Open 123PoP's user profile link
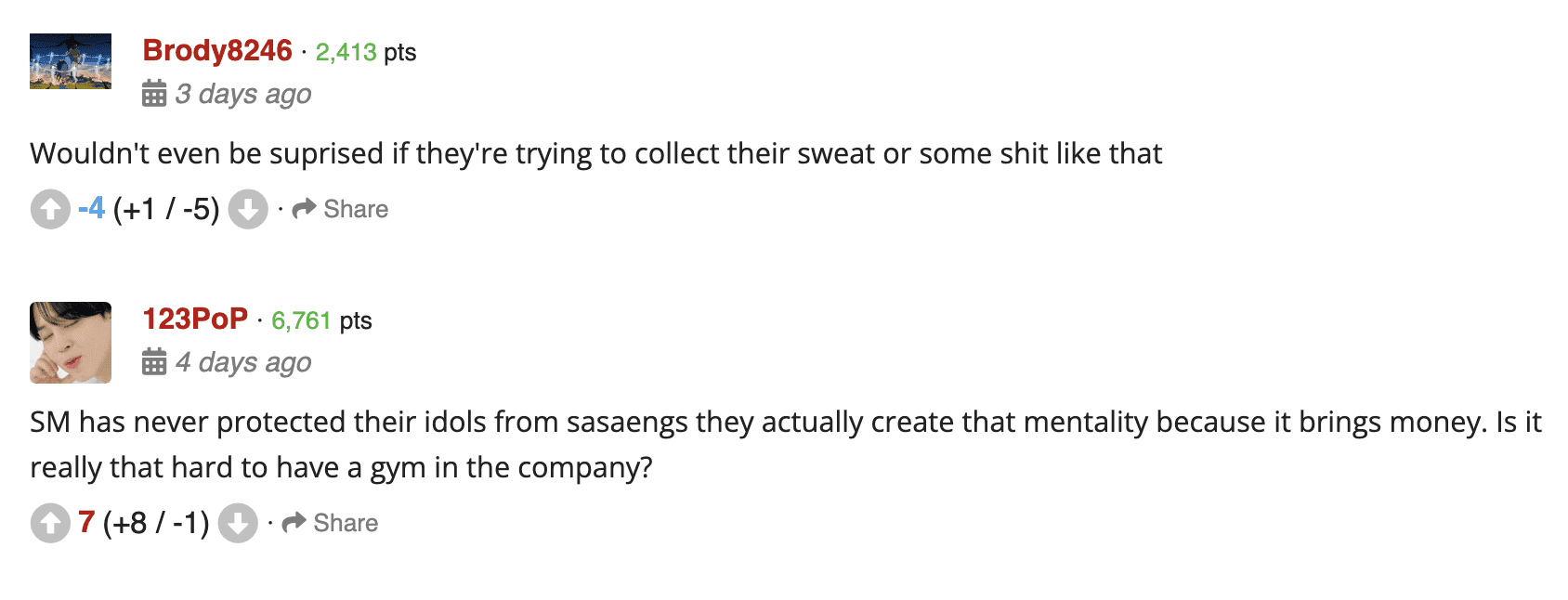The height and width of the screenshot is (600, 1568). (x=195, y=320)
